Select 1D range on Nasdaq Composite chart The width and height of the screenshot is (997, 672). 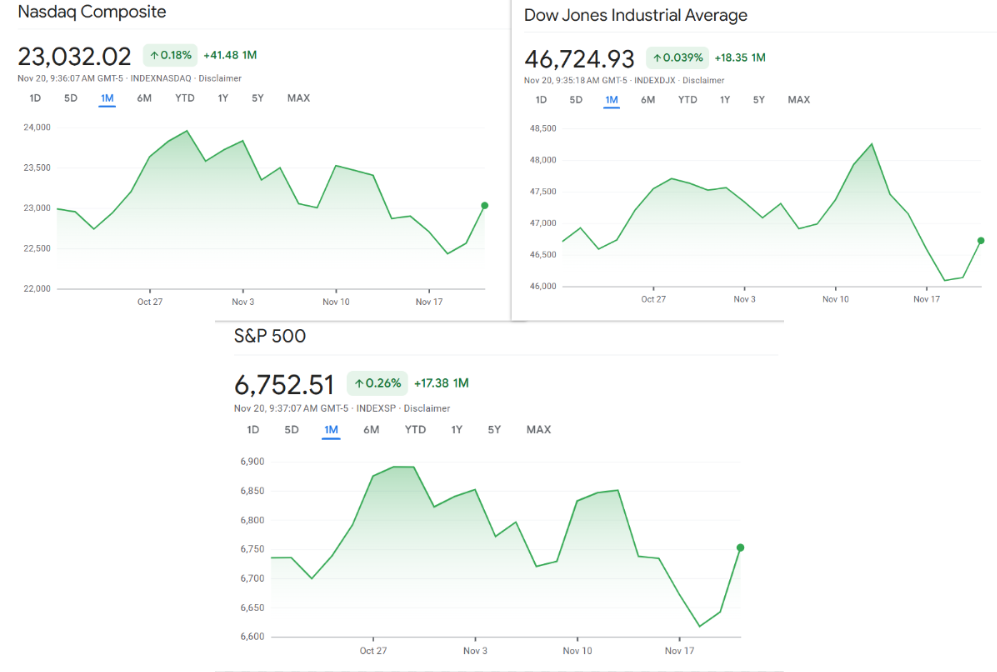coord(35,98)
